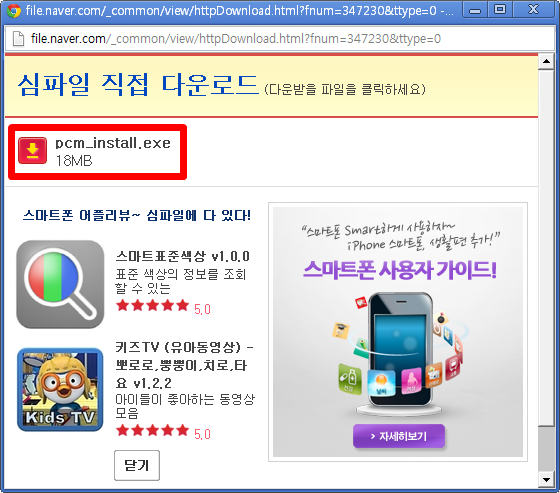Click 표준 색상의 정보를 조회 description text

180,281
